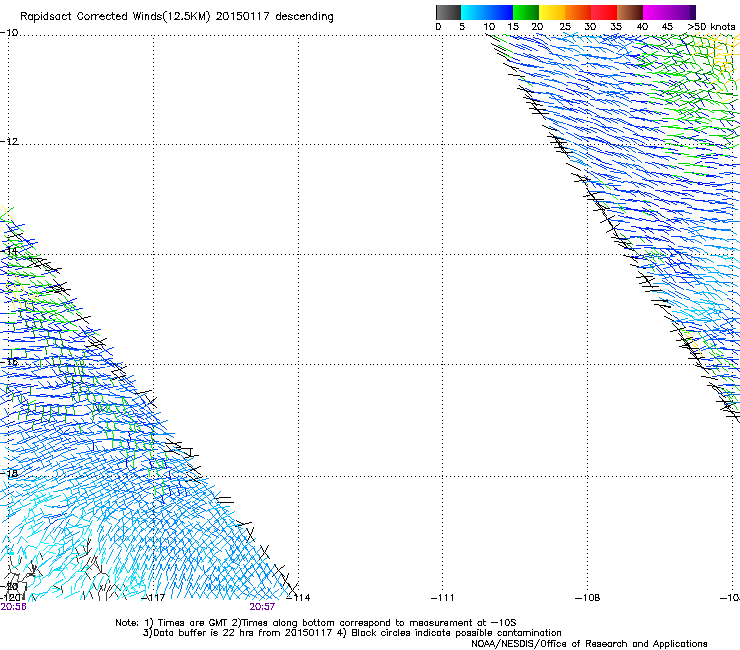The width and height of the screenshot is (740, 650).
Task: Click the '>50 knots' legend label
Action: tap(711, 27)
